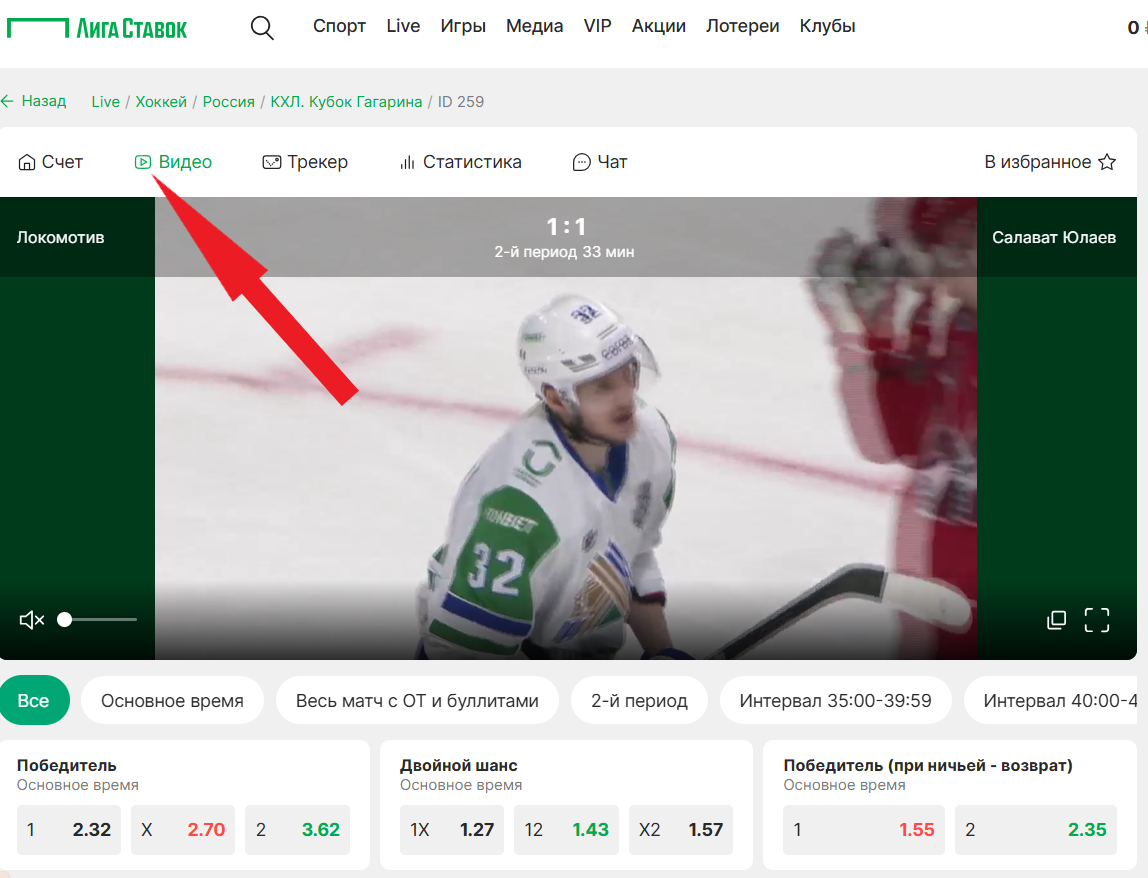Filter markets by 2-й период
Image resolution: width=1148 pixels, height=878 pixels.
click(x=639, y=700)
